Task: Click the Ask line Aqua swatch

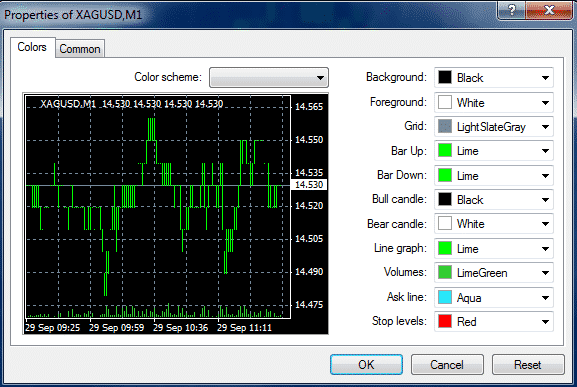Action: click(445, 297)
